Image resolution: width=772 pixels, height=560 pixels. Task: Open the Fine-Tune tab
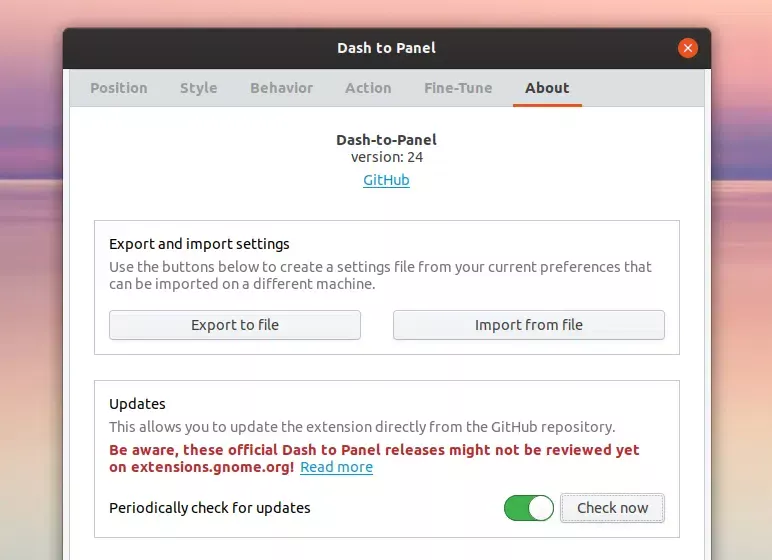point(458,88)
